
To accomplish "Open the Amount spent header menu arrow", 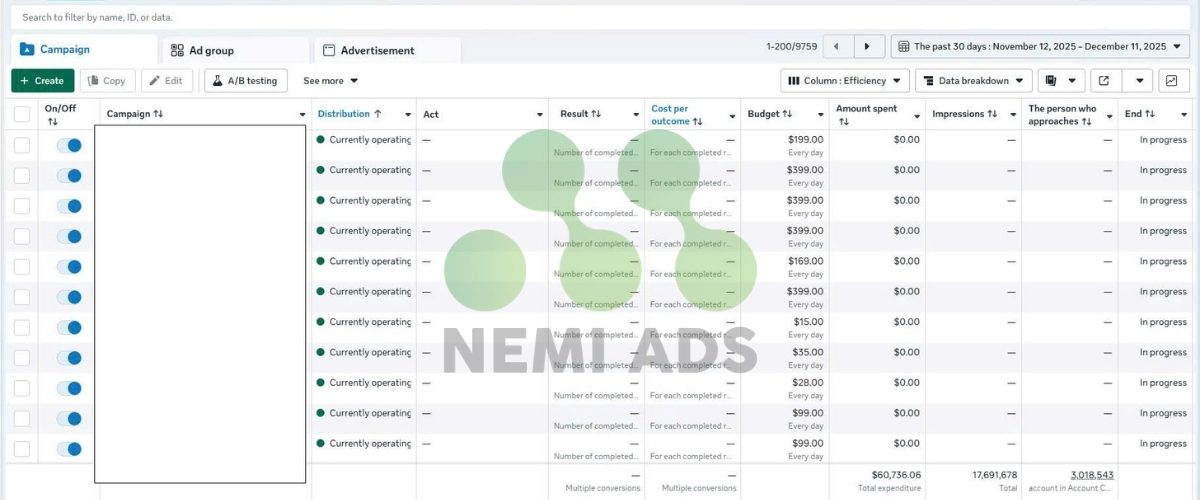I will [x=916, y=115].
